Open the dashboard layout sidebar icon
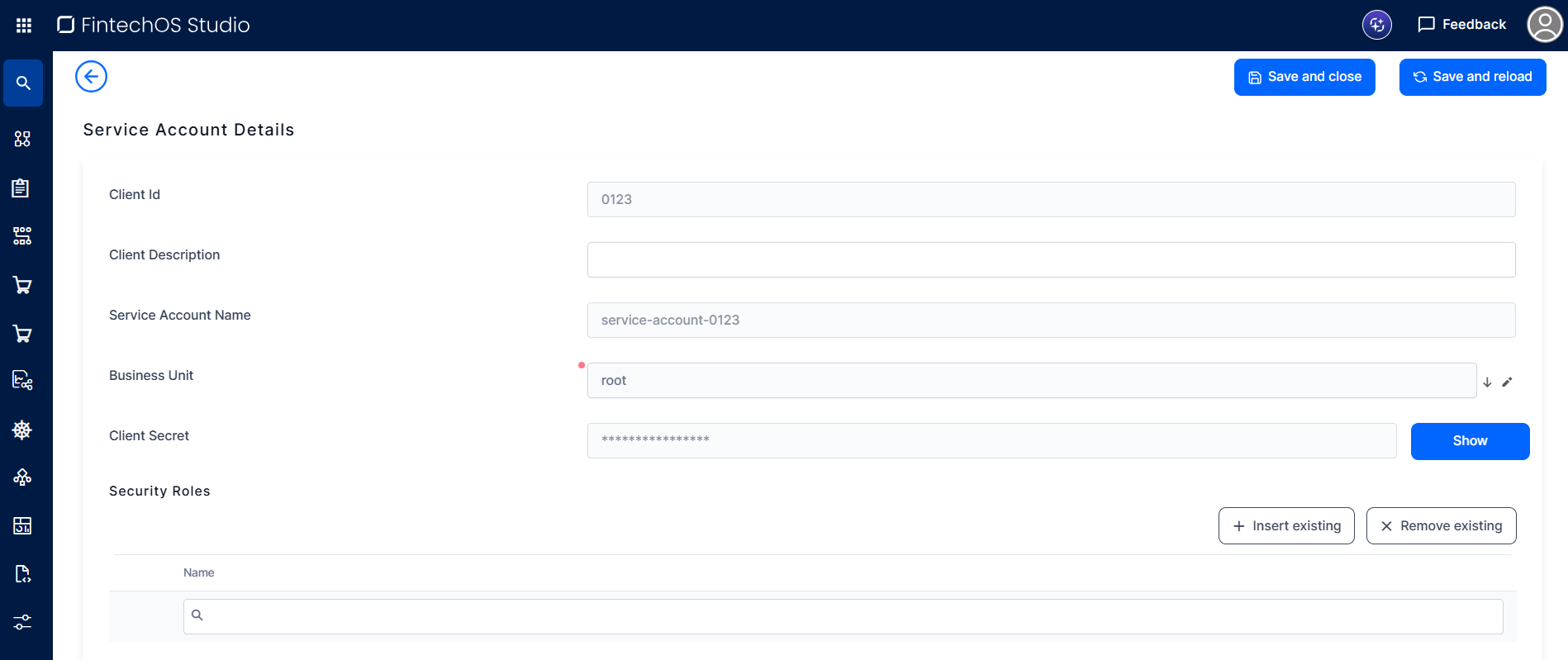 point(22,525)
